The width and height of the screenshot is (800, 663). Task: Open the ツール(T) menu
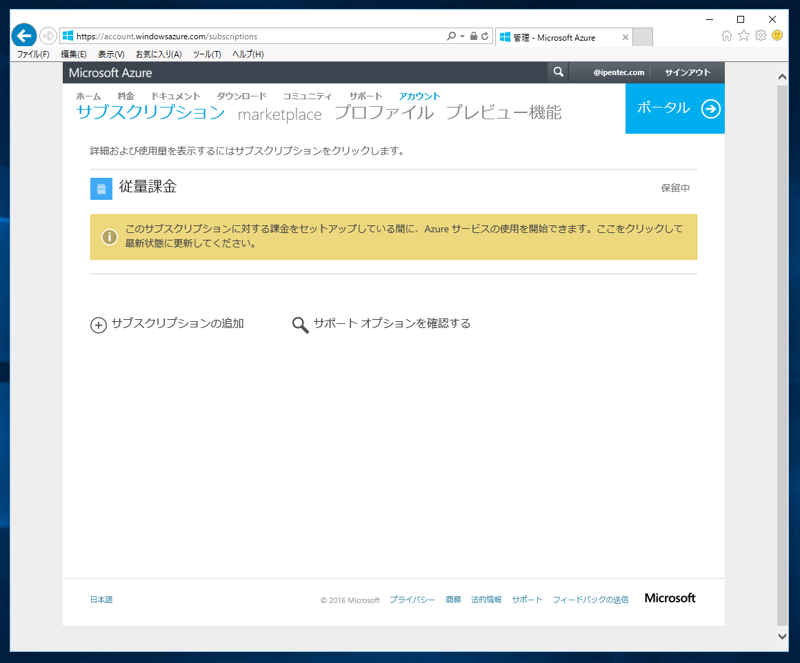coord(207,54)
